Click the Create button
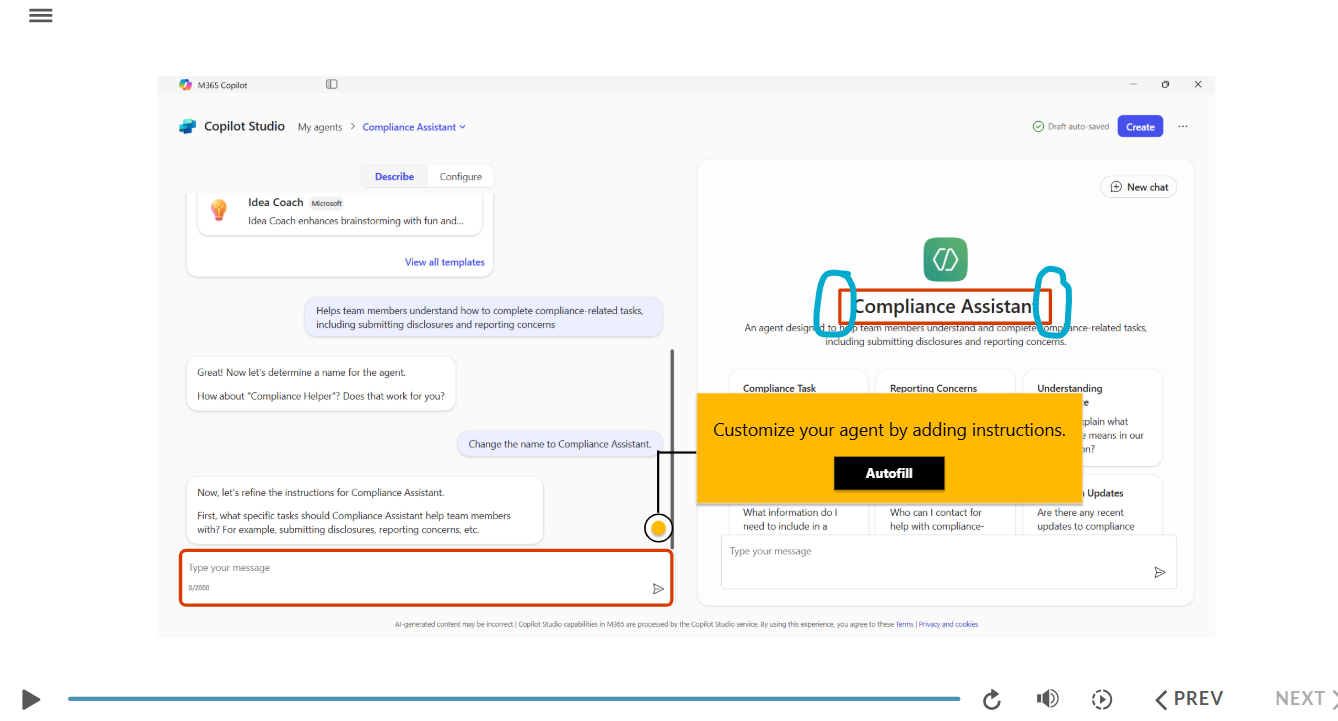1338x721 pixels. (x=1140, y=127)
